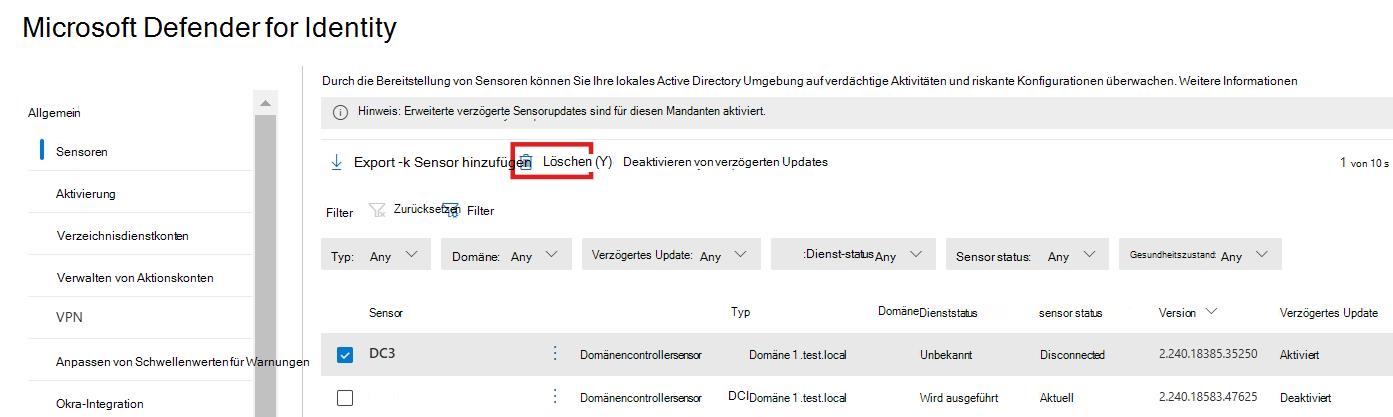
Task: Open VPN settings in the sidebar
Action: tap(69, 318)
